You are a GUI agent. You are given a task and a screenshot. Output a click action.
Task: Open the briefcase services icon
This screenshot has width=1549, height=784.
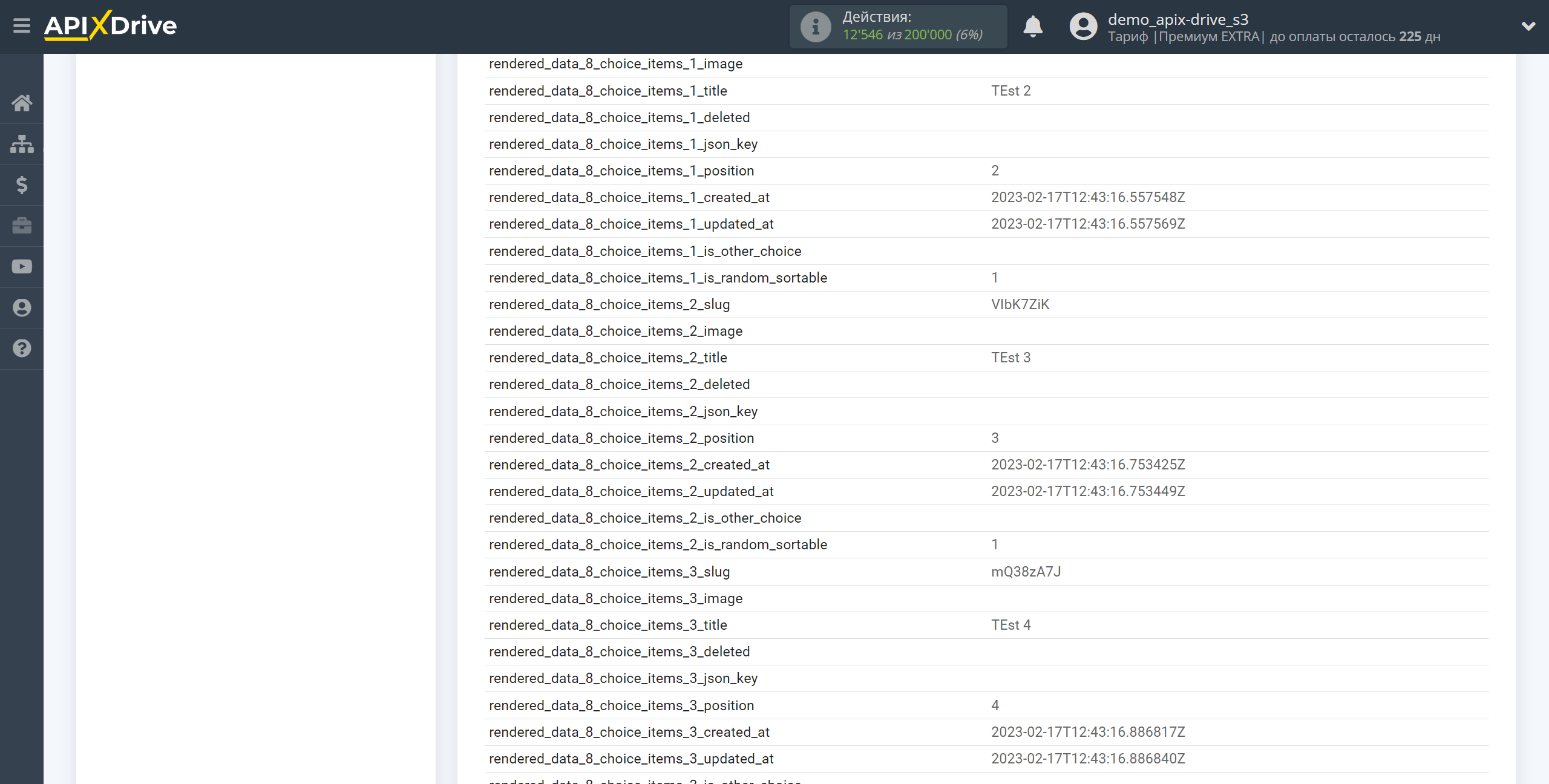point(22,226)
